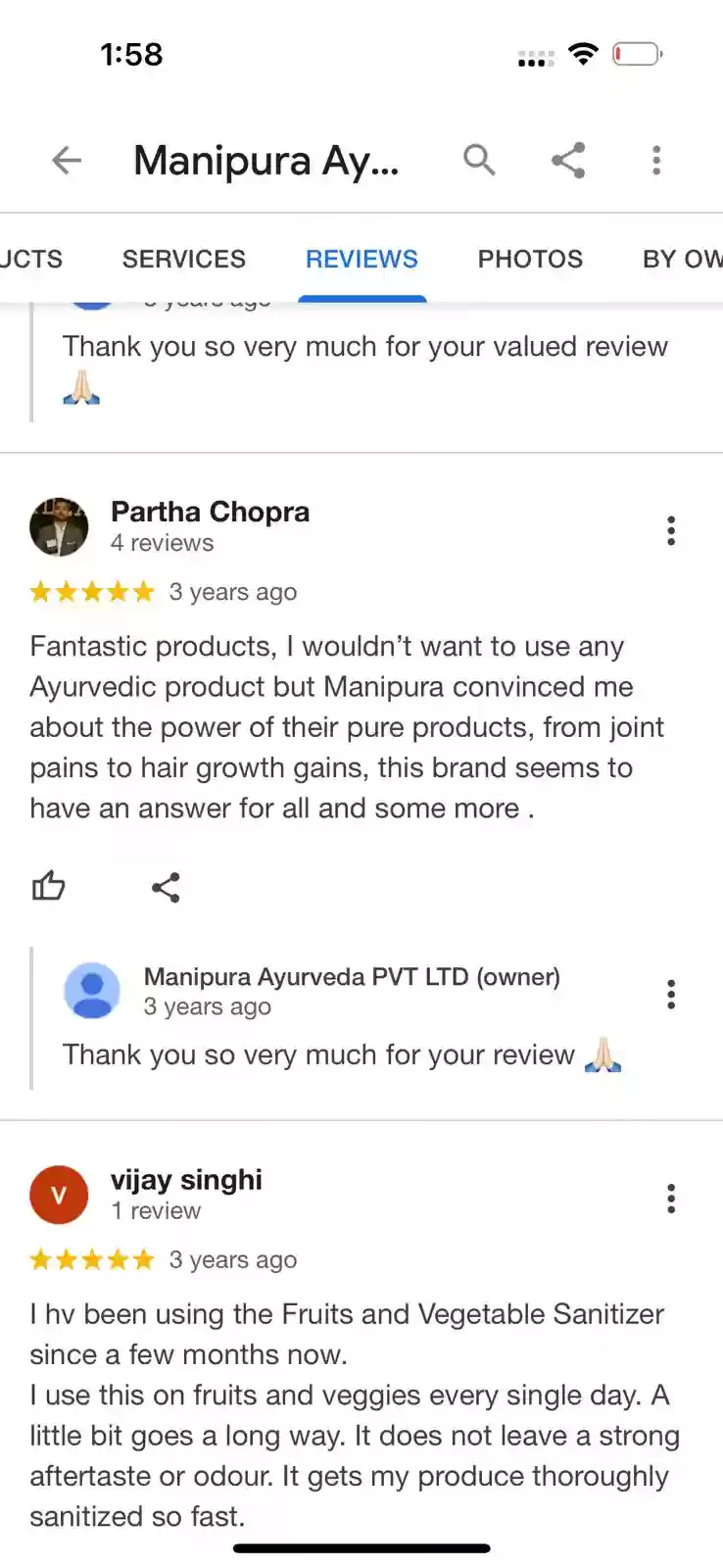The height and width of the screenshot is (1568, 723).
Task: Open options for vijay singhi's review
Action: pos(671,1198)
